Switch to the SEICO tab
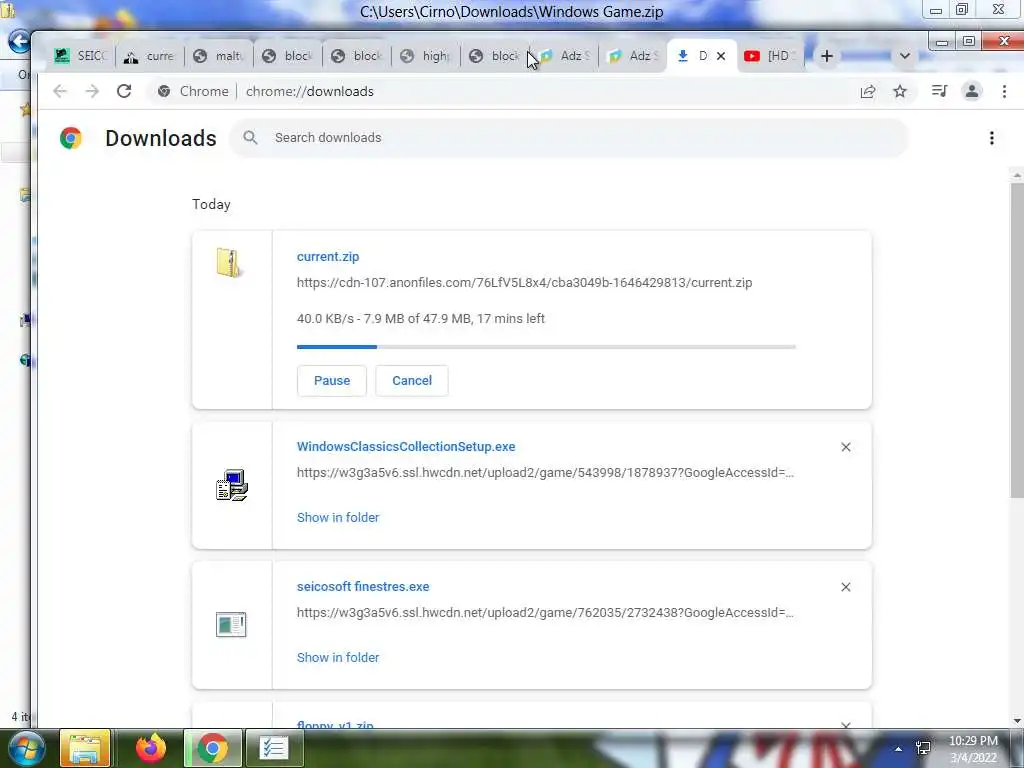Viewport: 1024px width, 768px height. (x=80, y=56)
